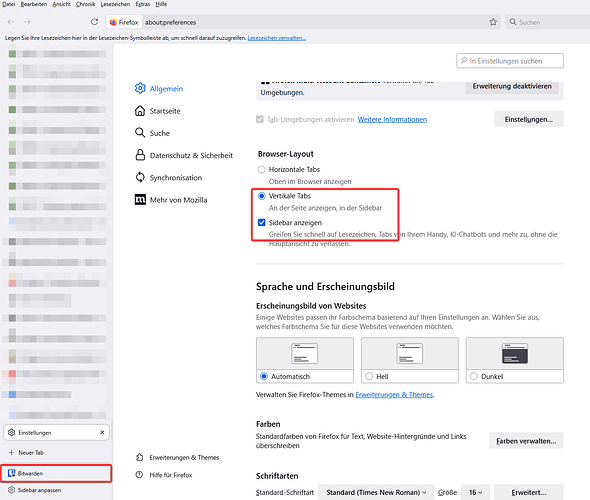Select Horizontale Tabs radio option
Screen dimensions: 590x500
(x=262, y=170)
